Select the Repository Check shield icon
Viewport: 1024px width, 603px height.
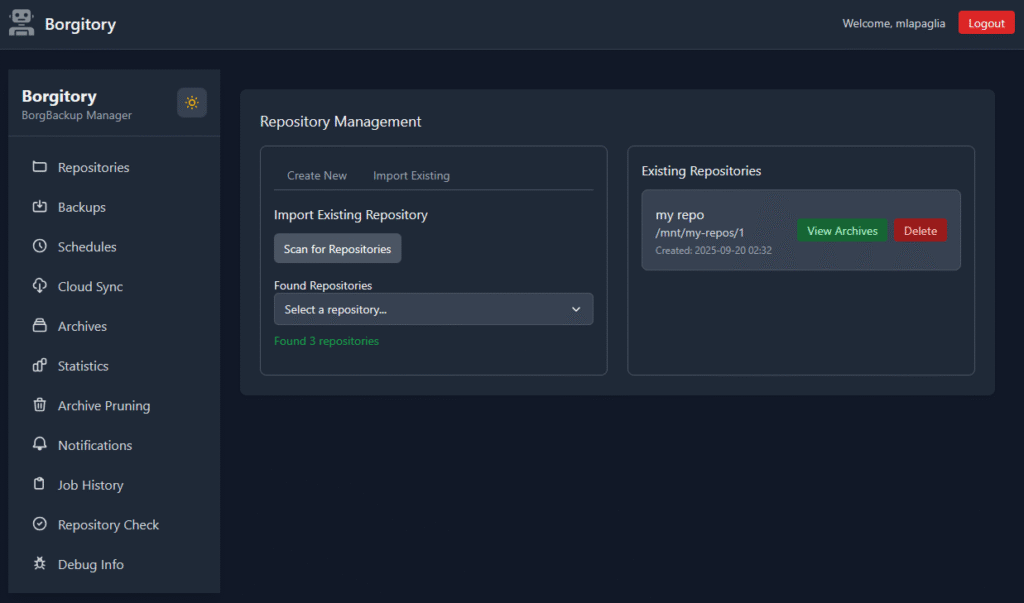38,524
